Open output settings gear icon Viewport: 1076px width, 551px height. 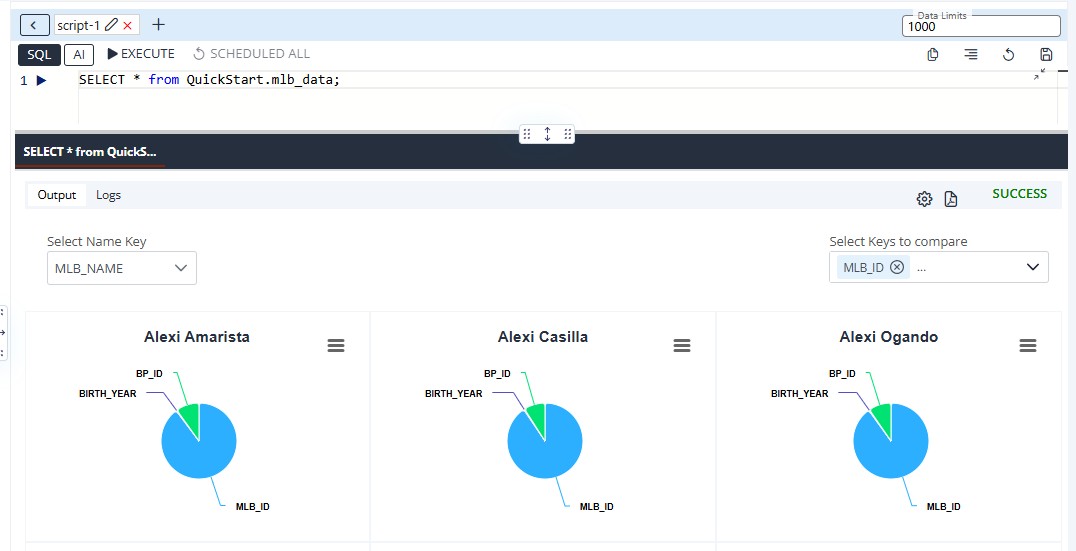[924, 199]
